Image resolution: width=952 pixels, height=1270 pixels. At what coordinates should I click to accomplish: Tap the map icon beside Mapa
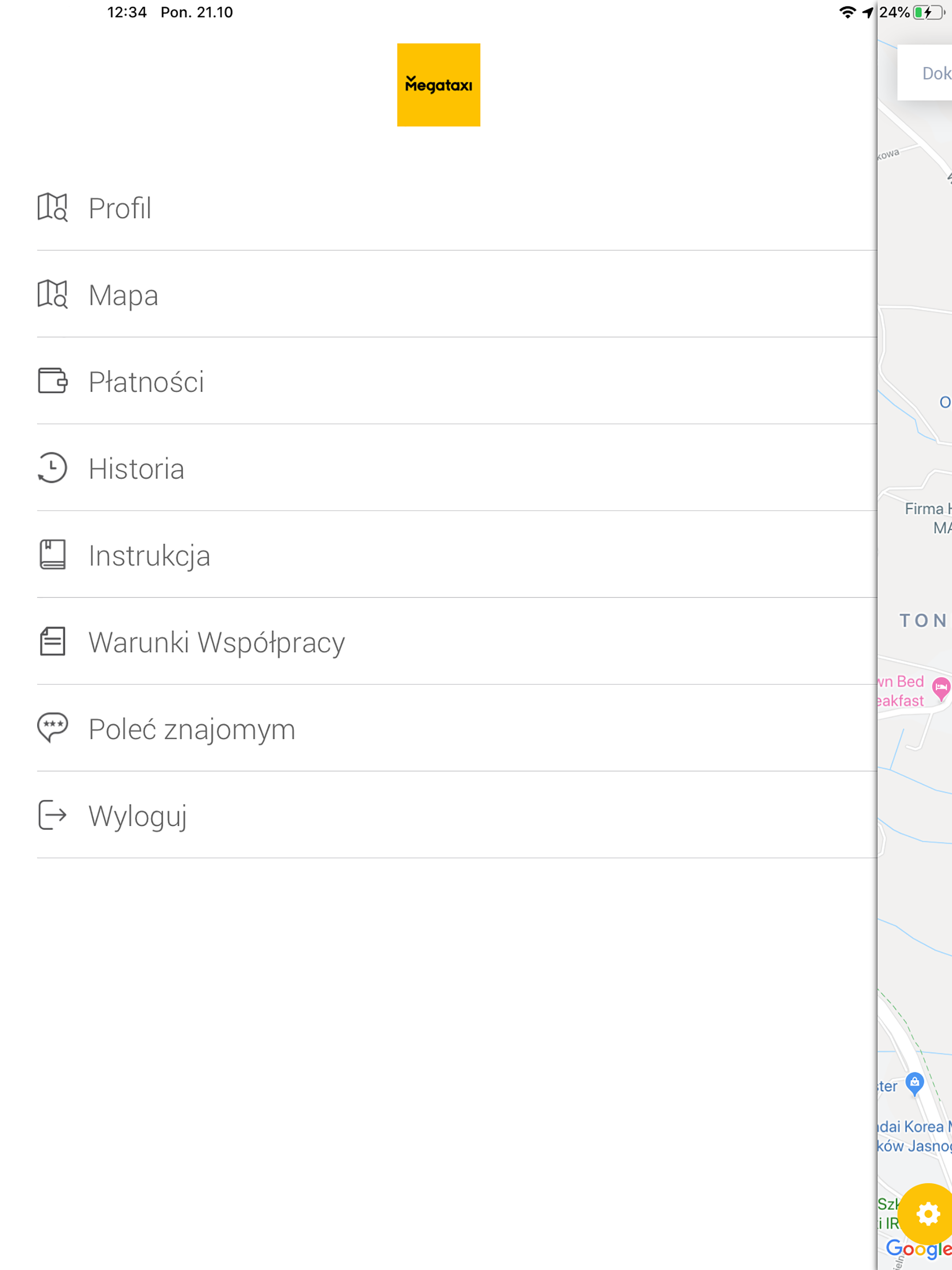52,295
